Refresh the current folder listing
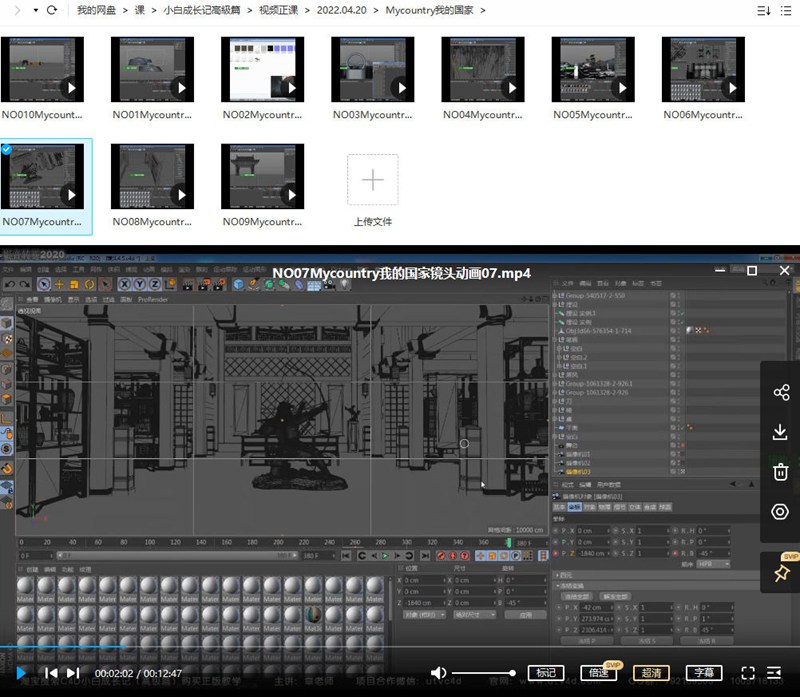800x697 pixels. (x=52, y=10)
